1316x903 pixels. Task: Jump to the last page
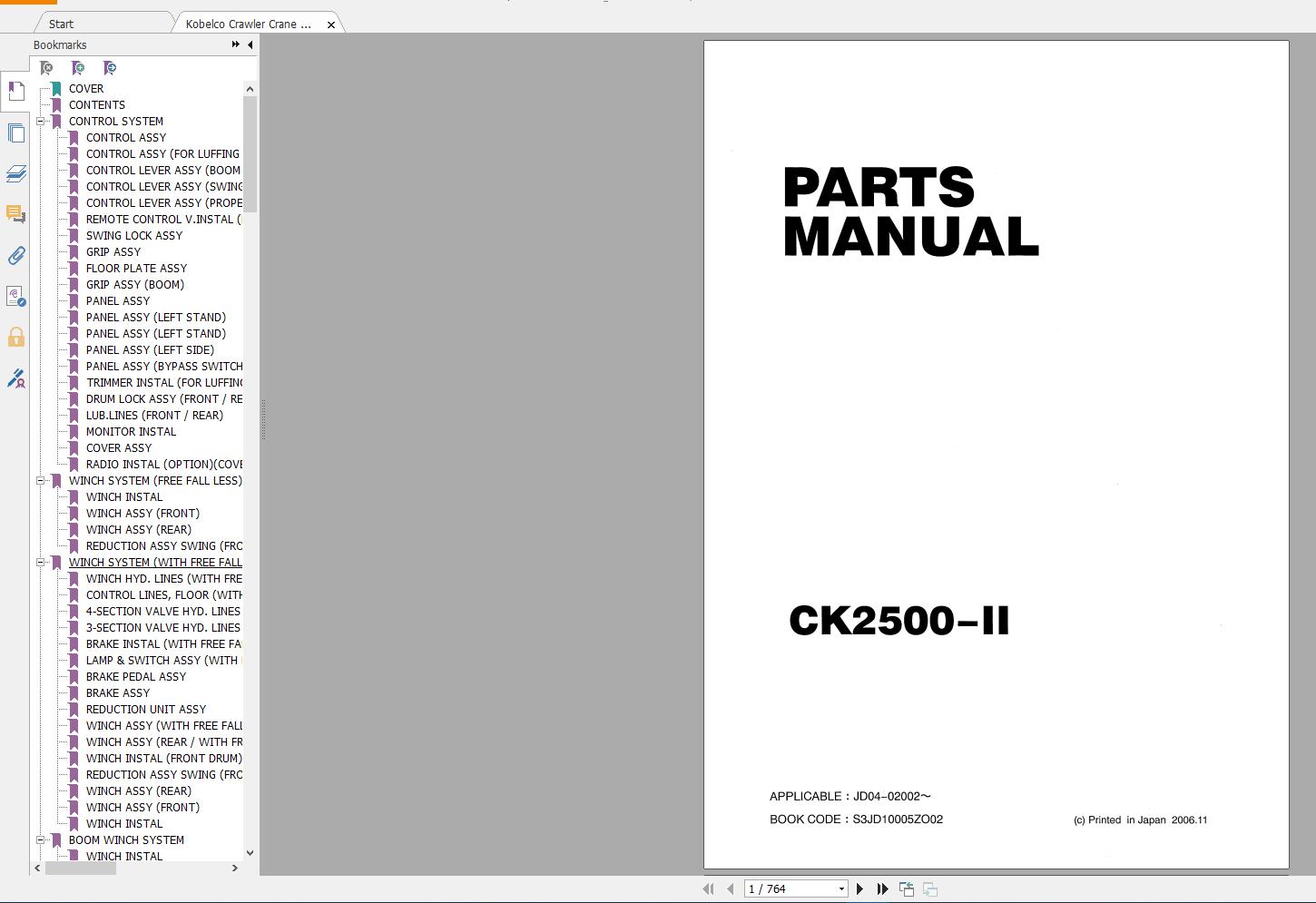882,889
